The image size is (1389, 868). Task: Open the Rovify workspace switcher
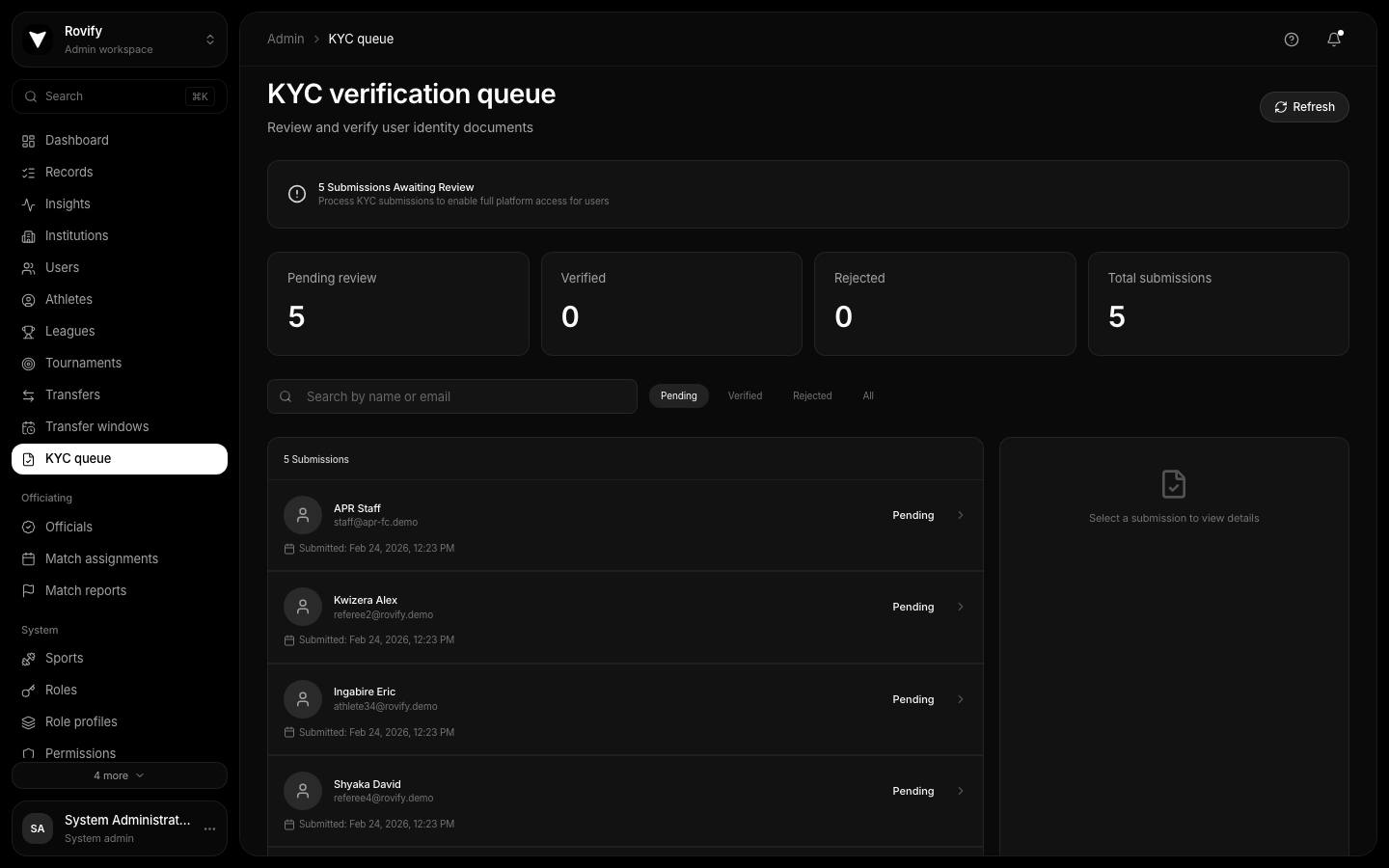[120, 40]
